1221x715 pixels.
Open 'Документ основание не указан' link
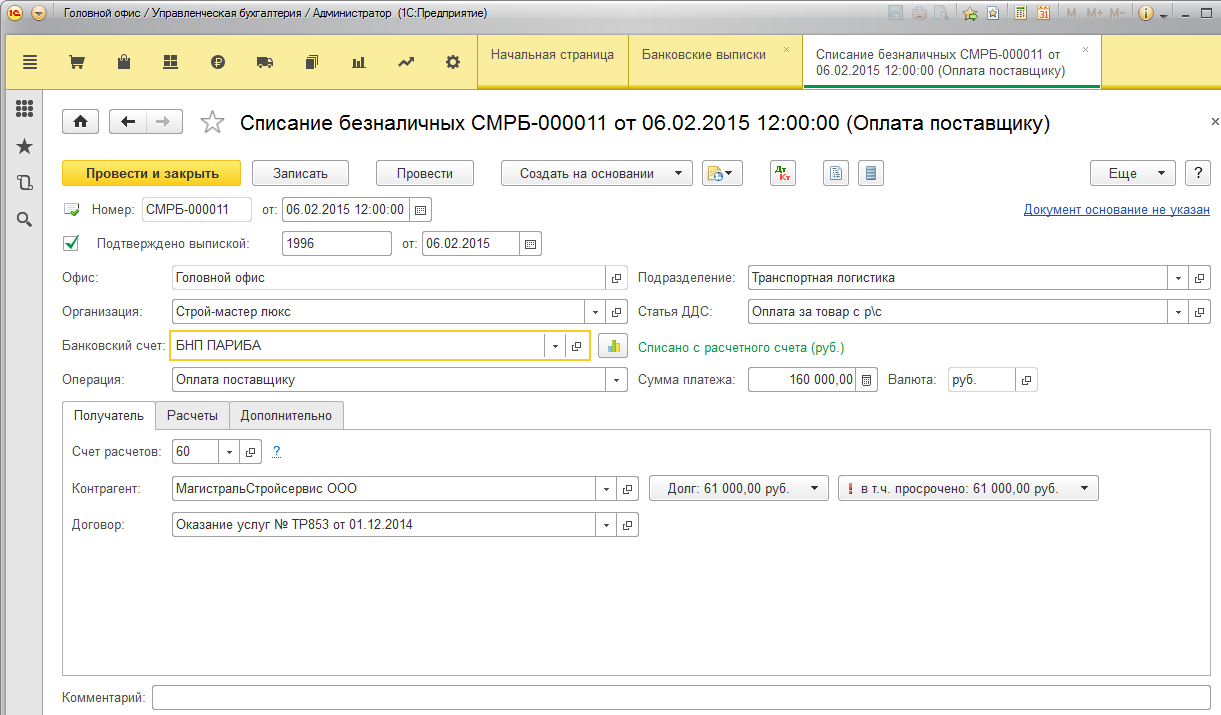coord(1117,210)
